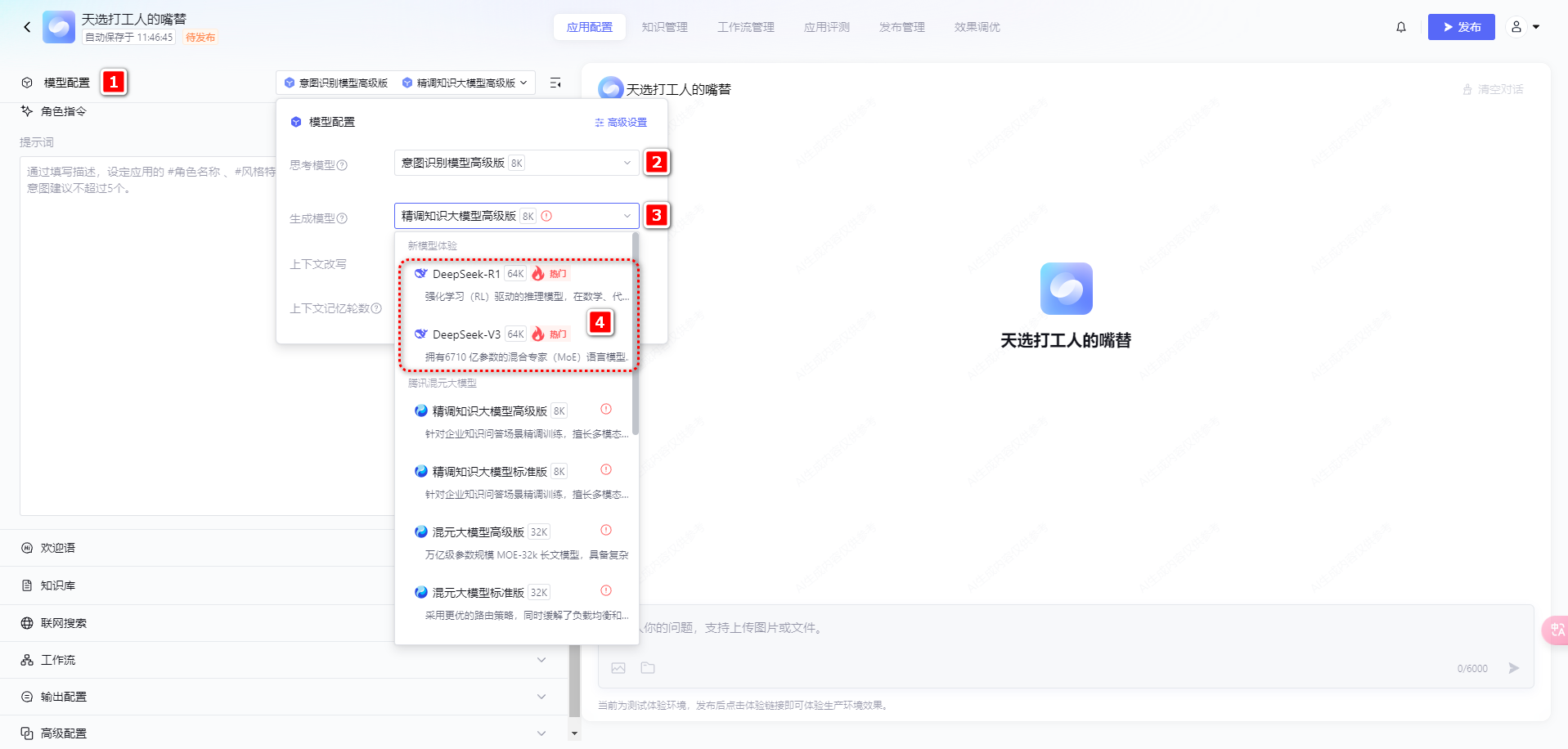Click the 工作流 section icon
Screen dimensions: 1568x749
pyautogui.click(x=27, y=660)
